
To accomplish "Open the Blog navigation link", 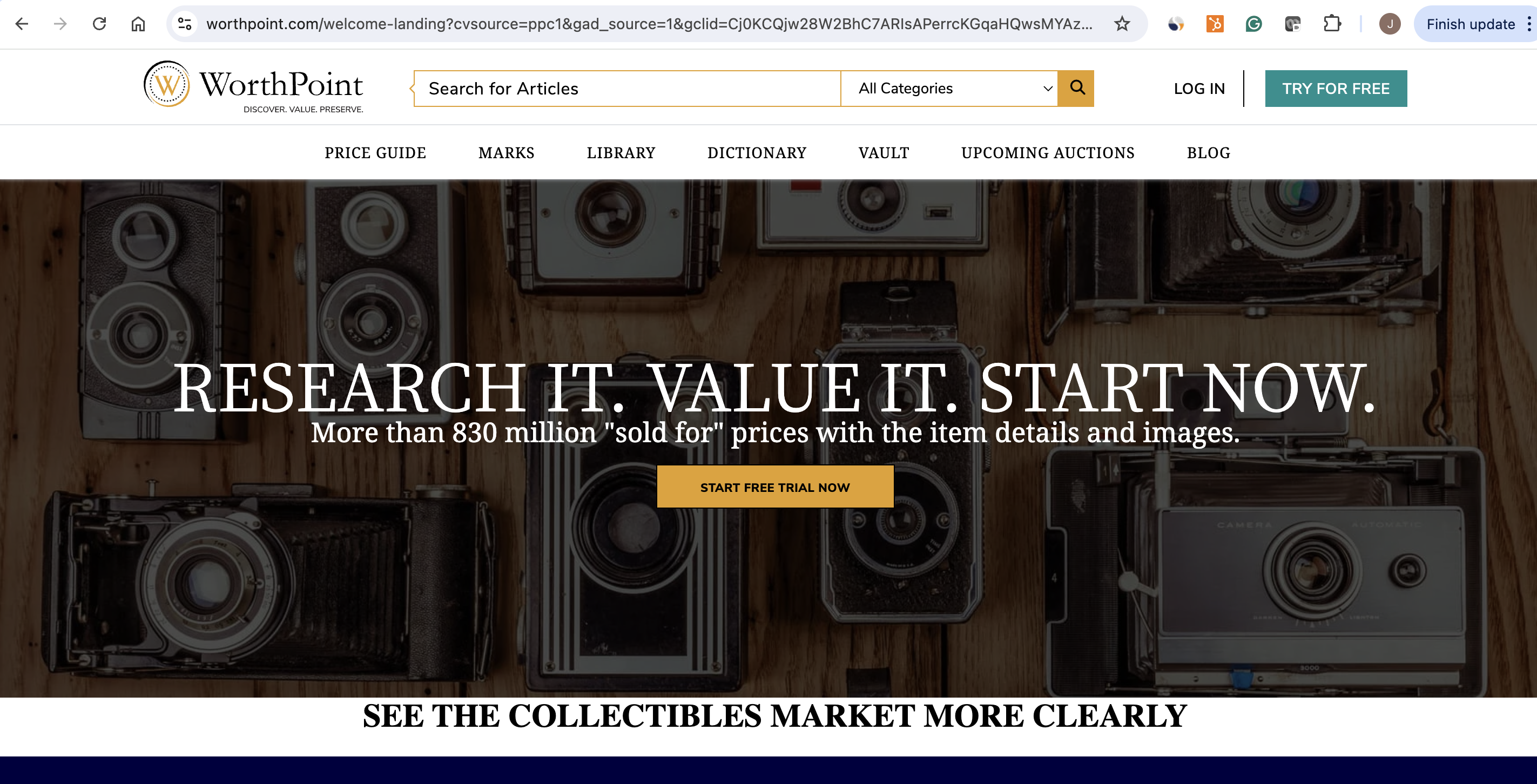I will (1208, 153).
